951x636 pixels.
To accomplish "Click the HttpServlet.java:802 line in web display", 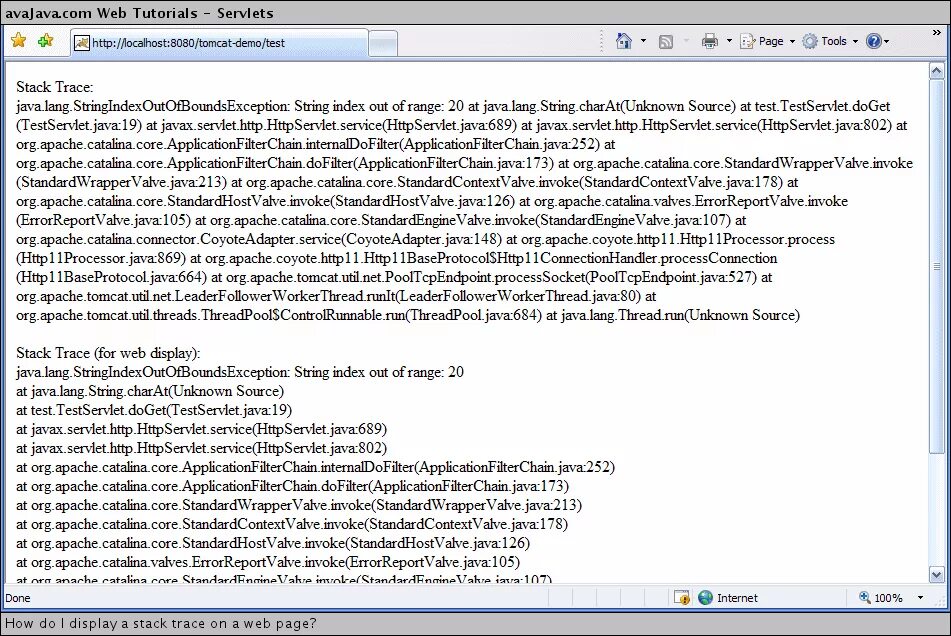I will click(201, 448).
